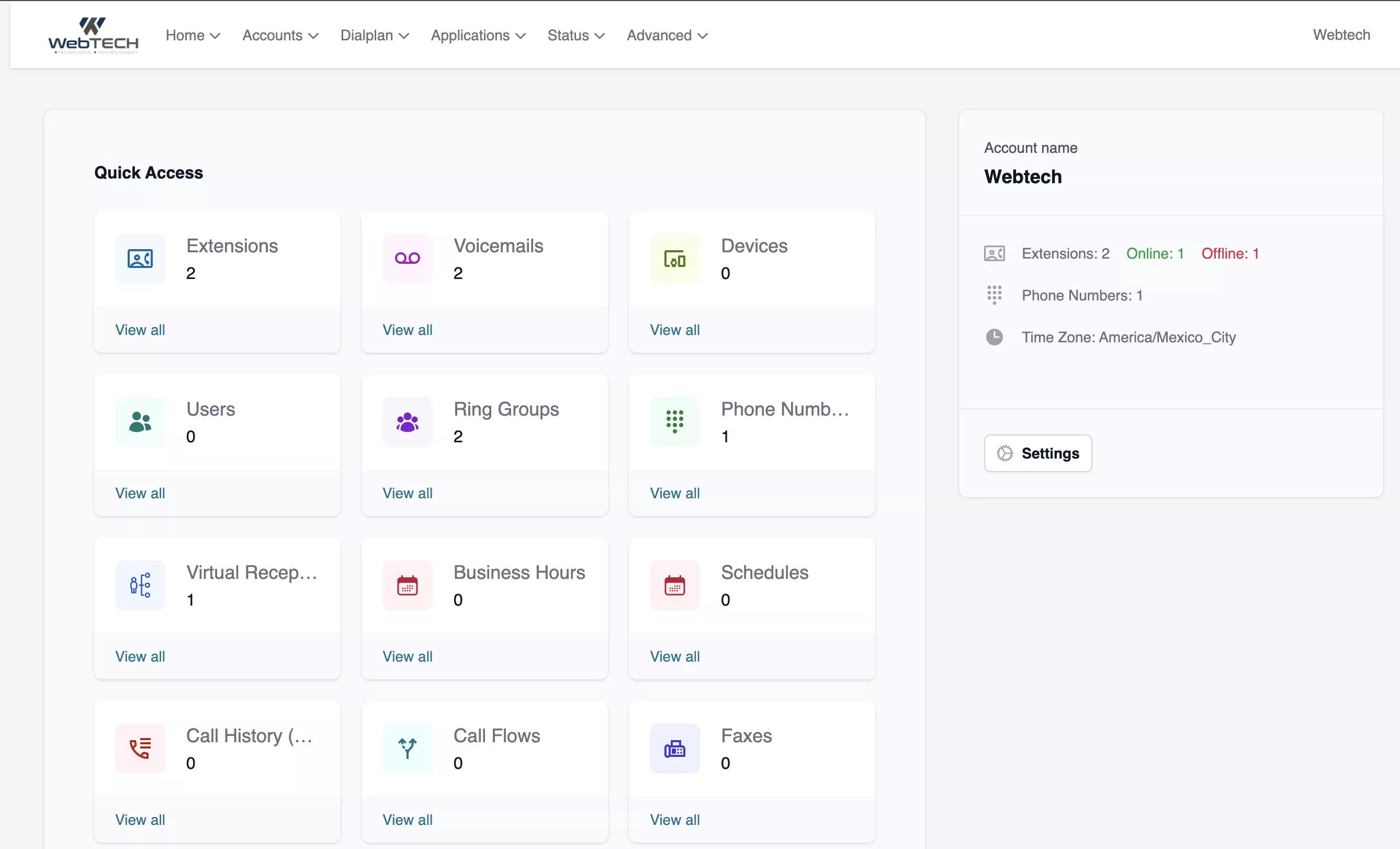
Task: Open the Status menu
Action: click(575, 35)
